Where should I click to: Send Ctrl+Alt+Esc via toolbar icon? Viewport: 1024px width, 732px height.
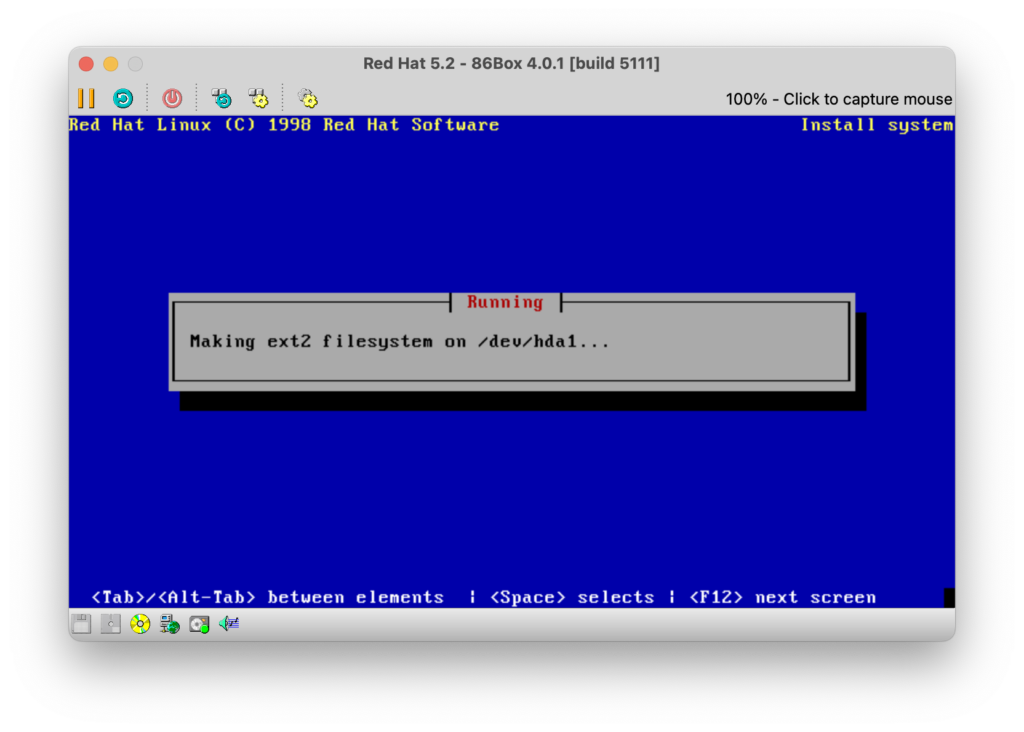click(x=259, y=99)
